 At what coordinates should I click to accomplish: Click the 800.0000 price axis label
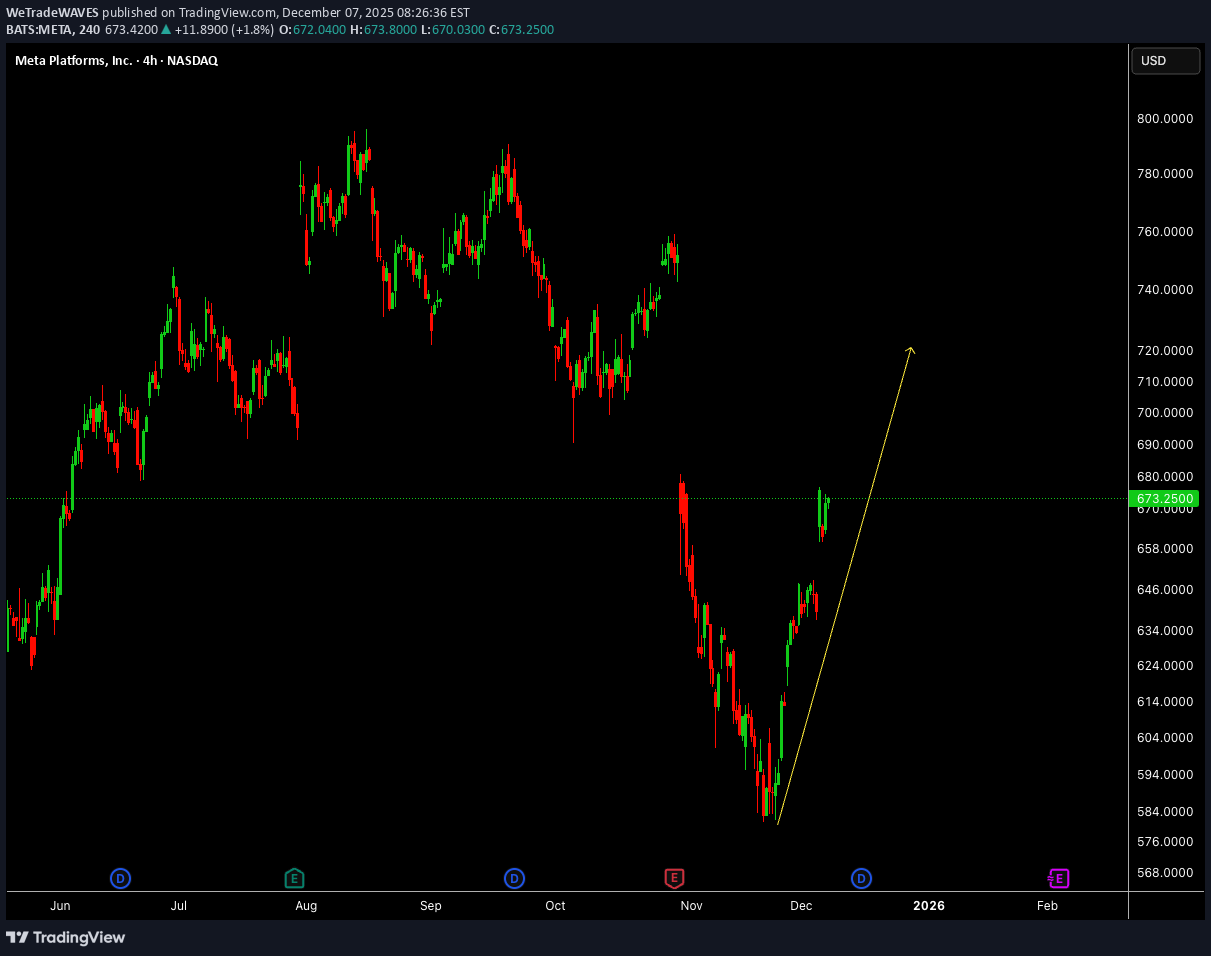[1165, 118]
